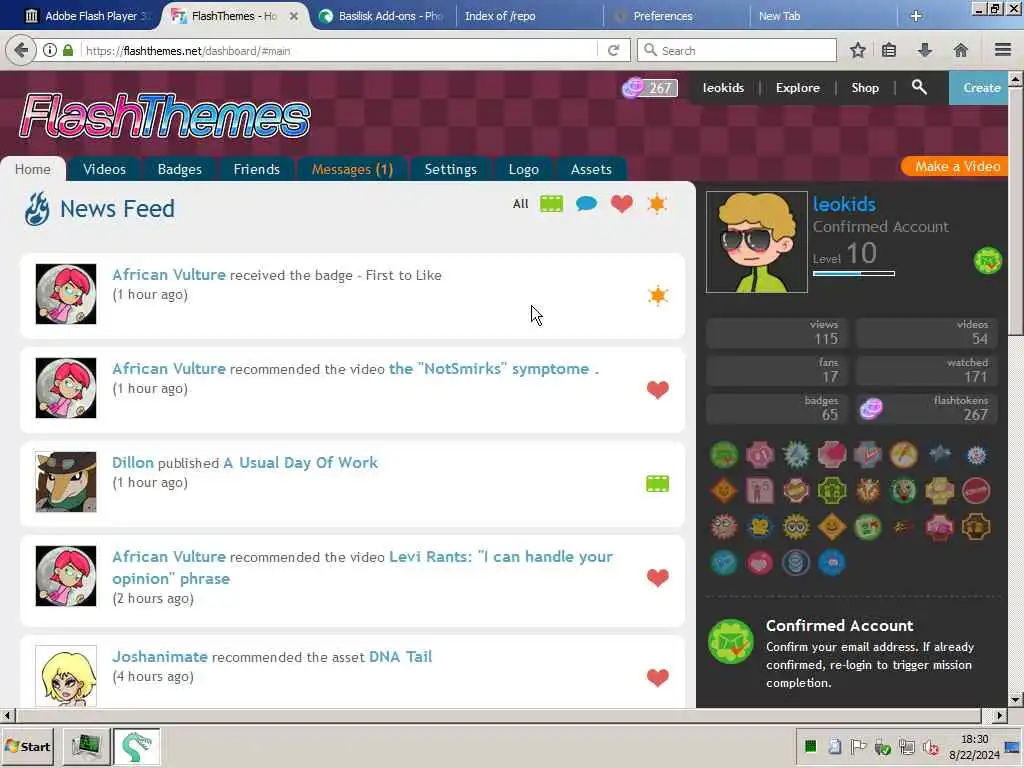Click the green confirmed badge beside Level 10

click(987, 261)
